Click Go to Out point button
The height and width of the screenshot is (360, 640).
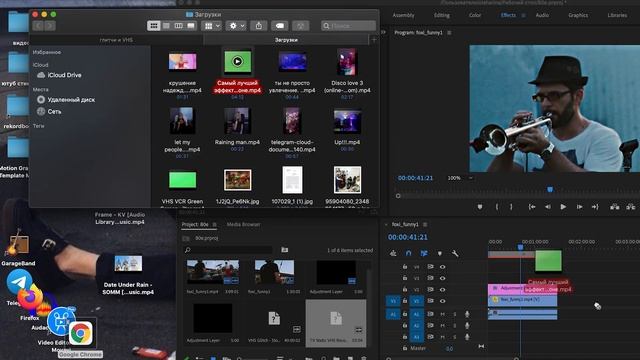click(x=595, y=207)
